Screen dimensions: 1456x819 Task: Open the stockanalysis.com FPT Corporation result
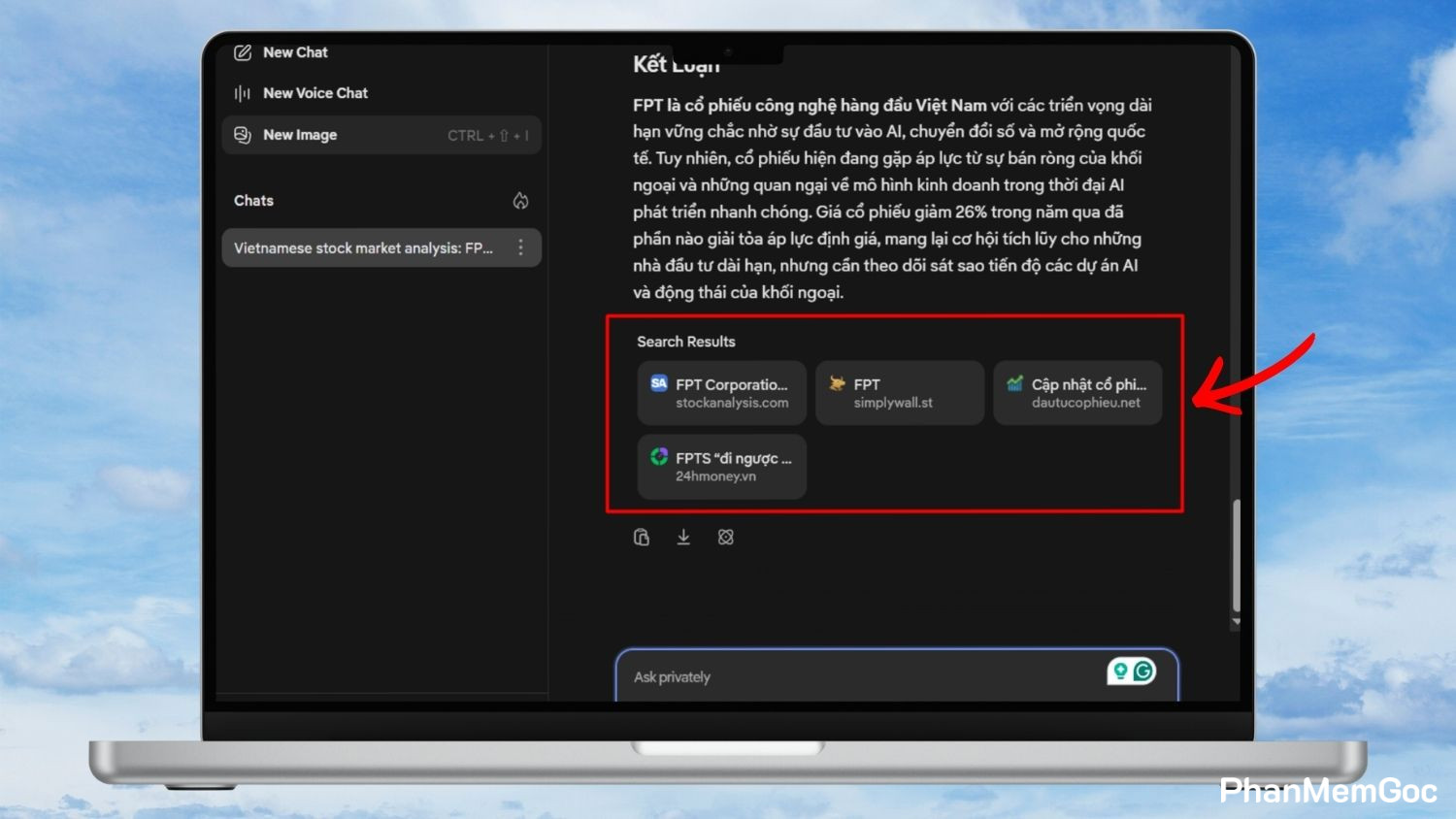tap(721, 393)
